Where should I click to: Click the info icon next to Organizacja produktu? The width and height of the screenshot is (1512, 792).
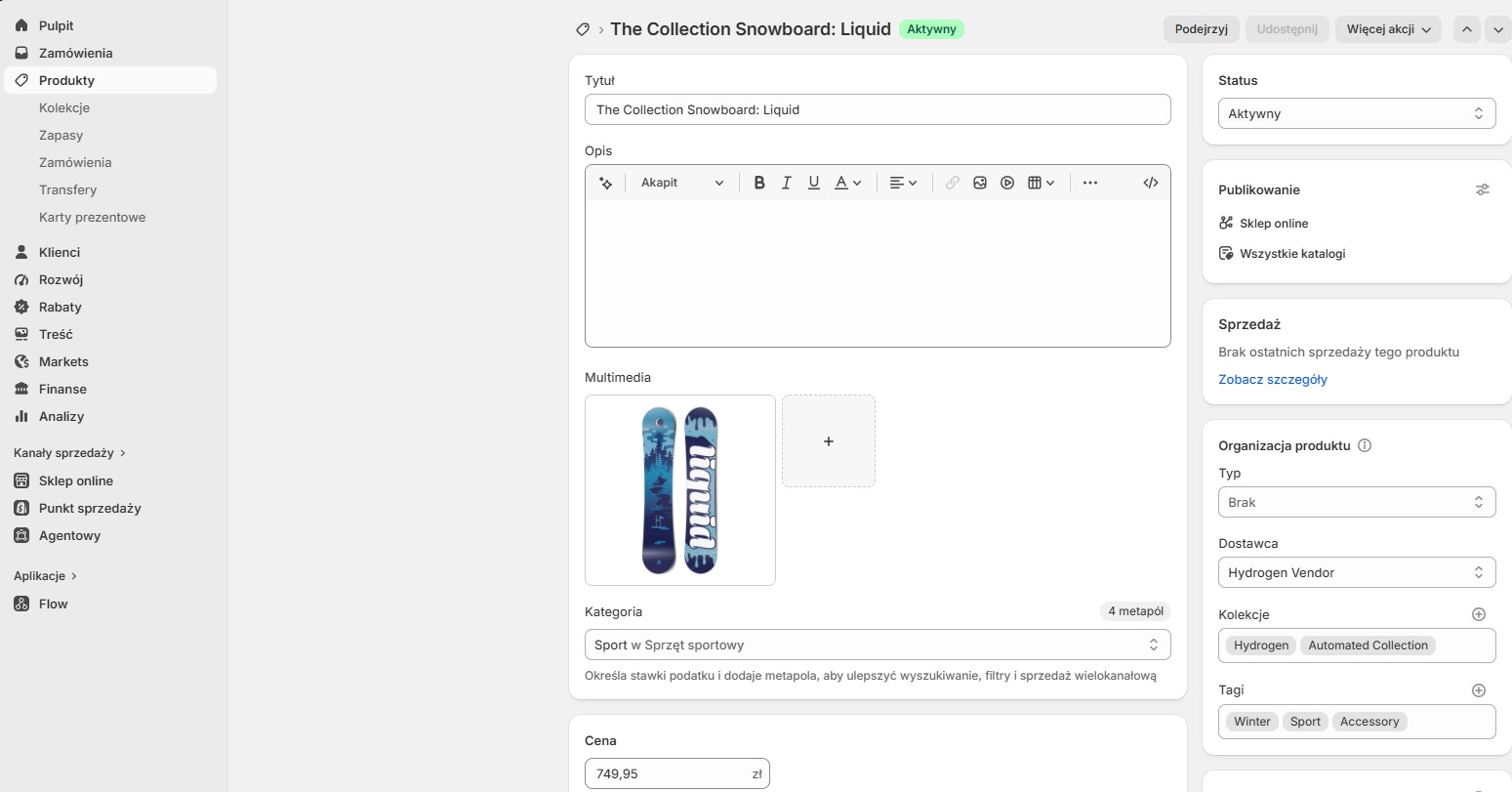1365,445
